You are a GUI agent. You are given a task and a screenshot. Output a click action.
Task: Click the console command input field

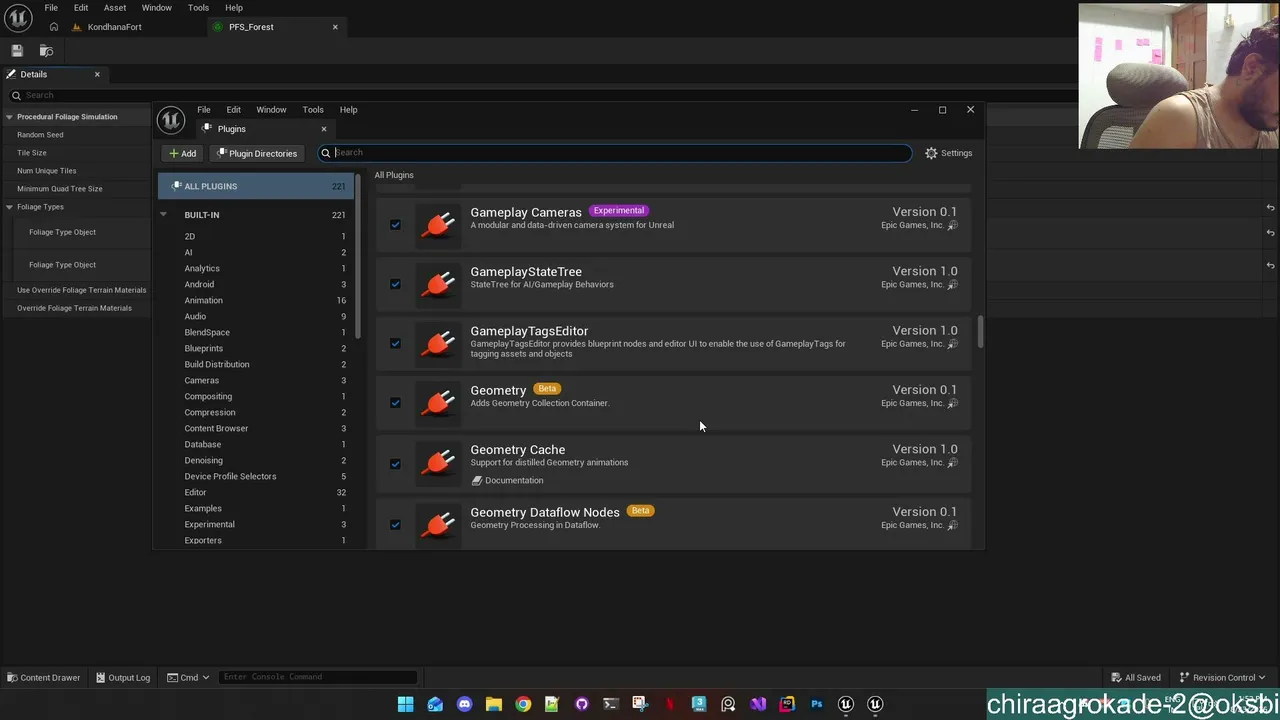pos(316,677)
